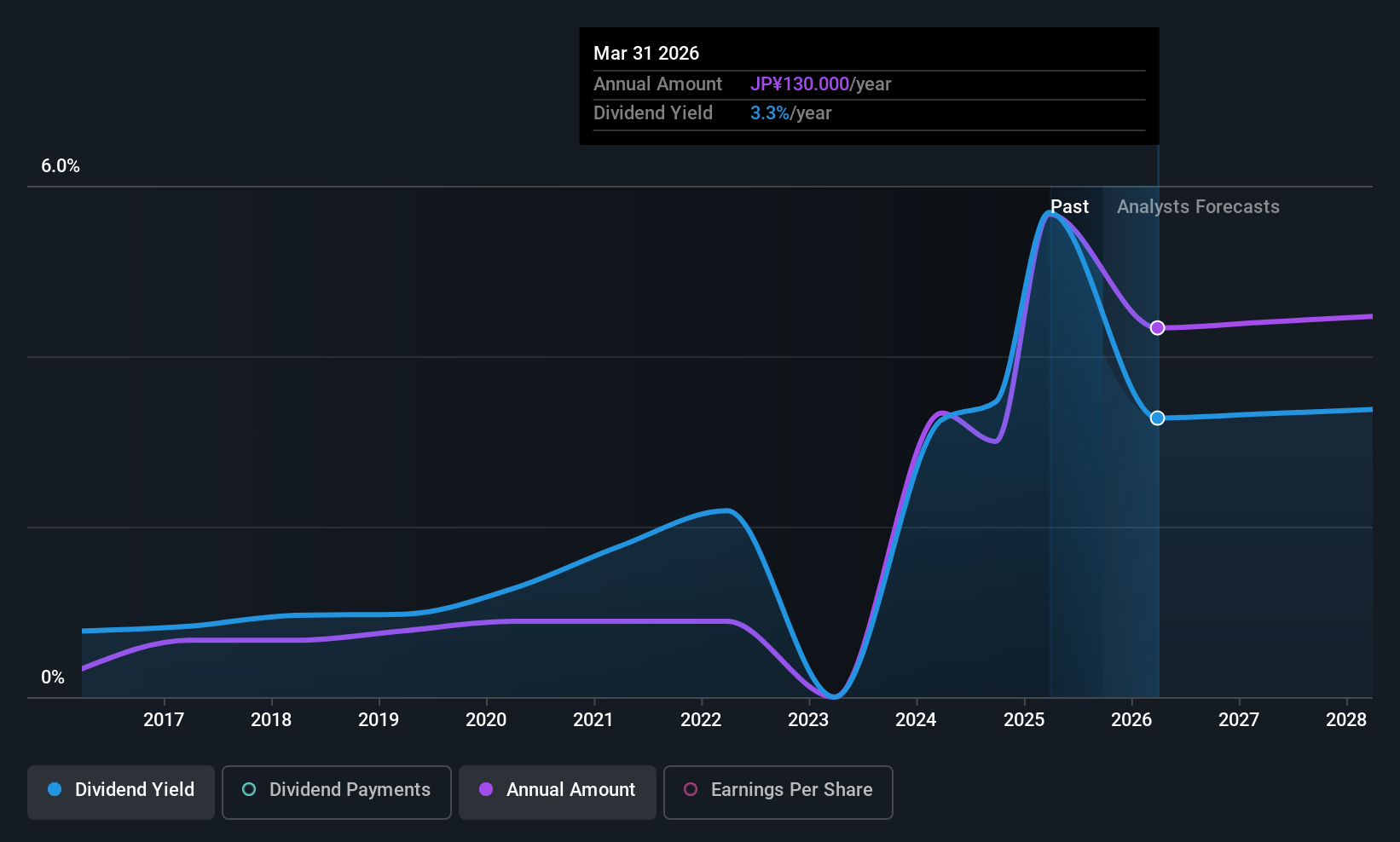Click the Earnings Per Share circle icon
The height and width of the screenshot is (842, 1400).
[x=691, y=790]
